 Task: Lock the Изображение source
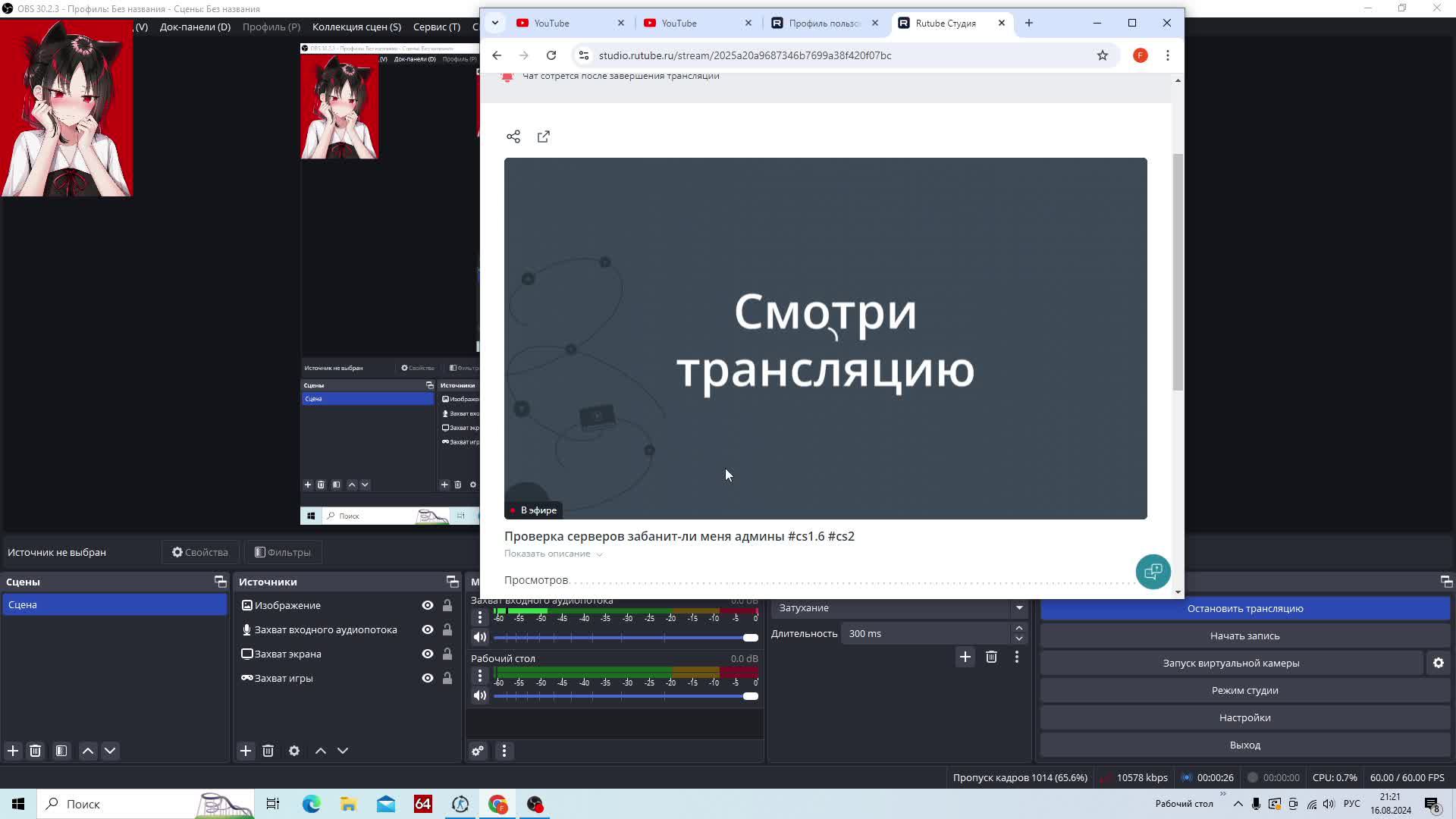click(447, 605)
